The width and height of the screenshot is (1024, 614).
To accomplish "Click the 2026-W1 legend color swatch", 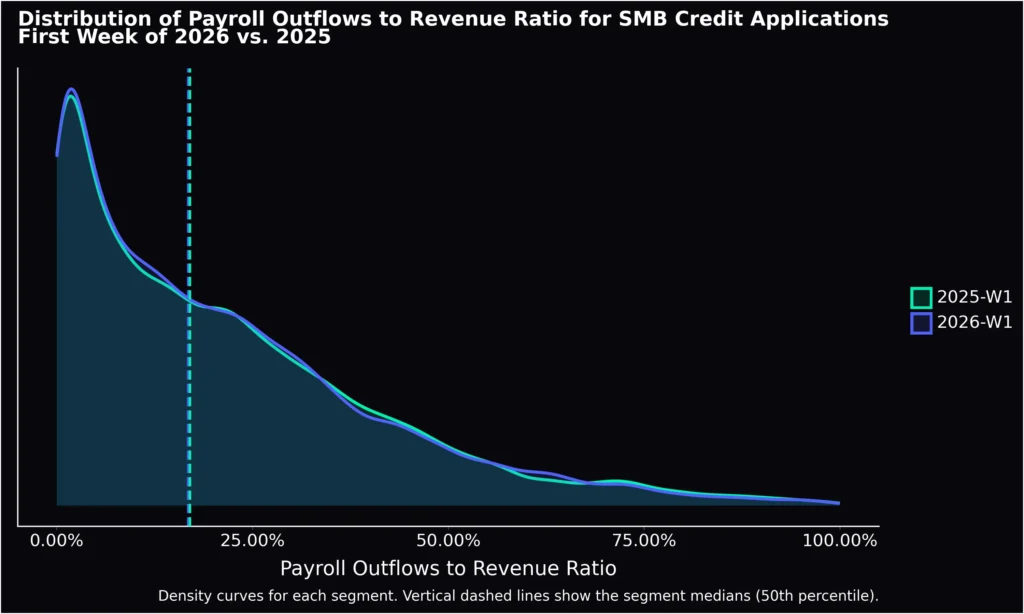I will tap(921, 323).
